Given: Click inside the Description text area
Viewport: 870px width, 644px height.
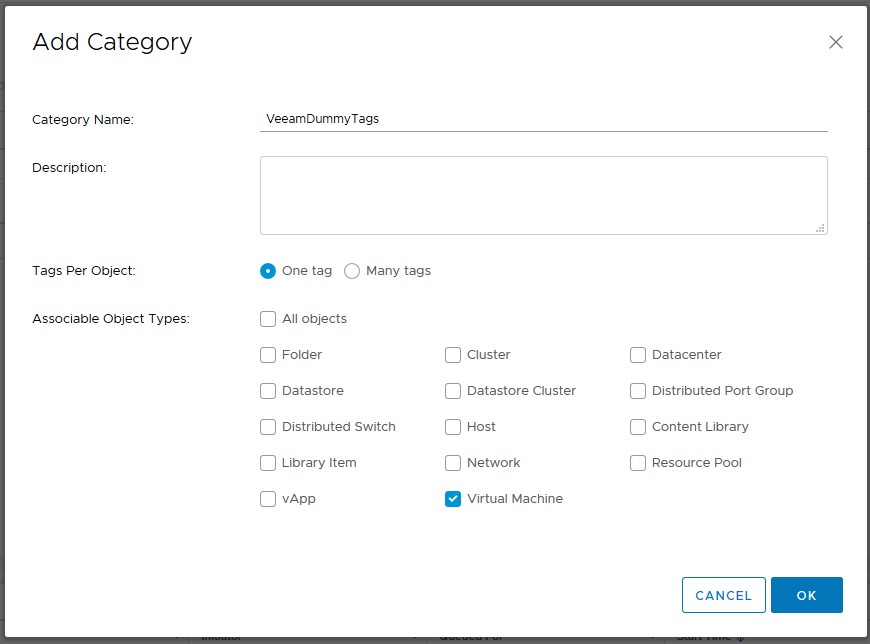Looking at the screenshot, I should click(543, 192).
